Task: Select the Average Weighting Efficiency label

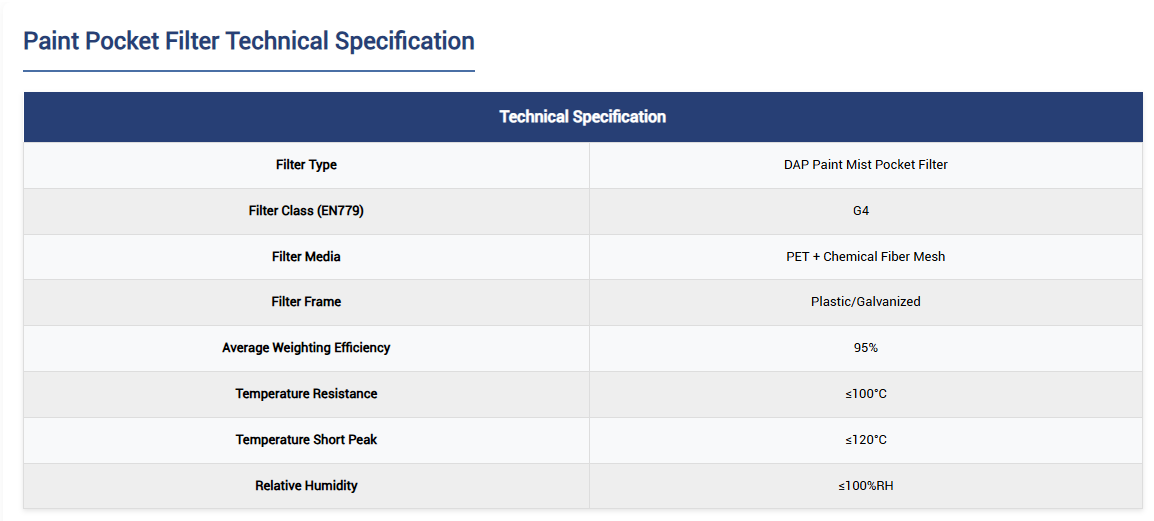Action: tap(306, 348)
